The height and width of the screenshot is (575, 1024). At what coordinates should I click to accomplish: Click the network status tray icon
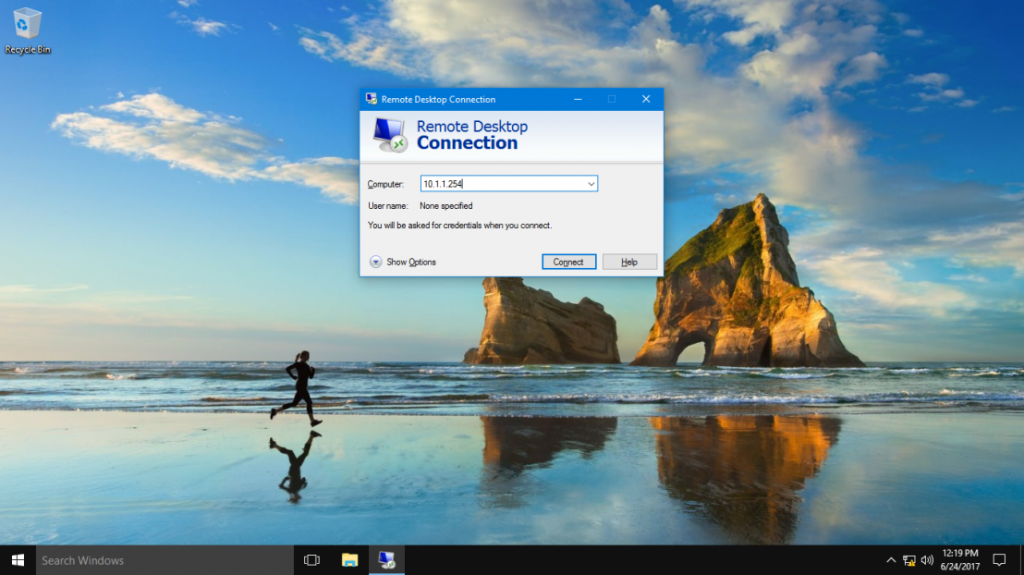tap(909, 560)
